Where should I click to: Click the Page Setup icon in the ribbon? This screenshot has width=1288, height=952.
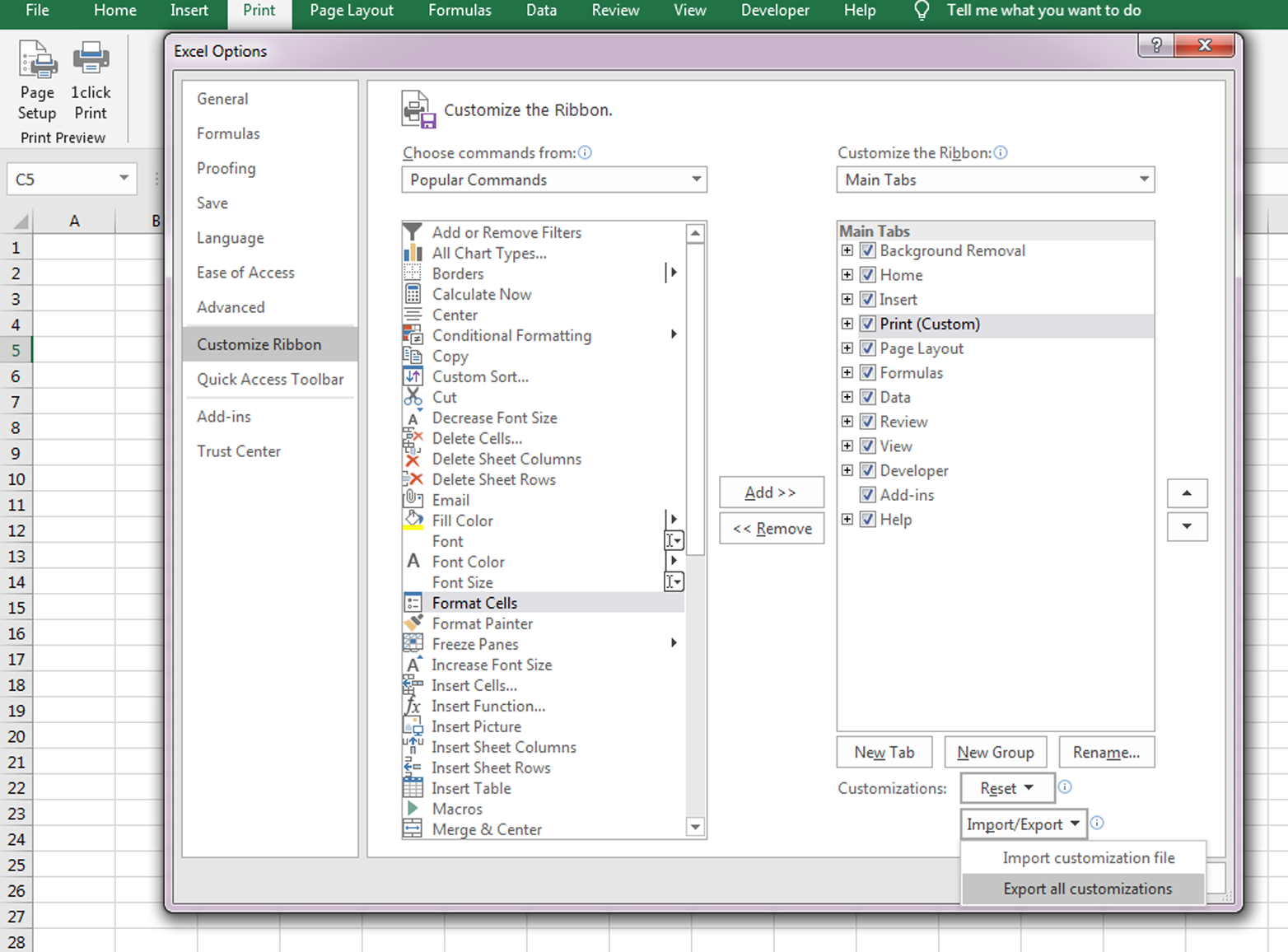[38, 60]
